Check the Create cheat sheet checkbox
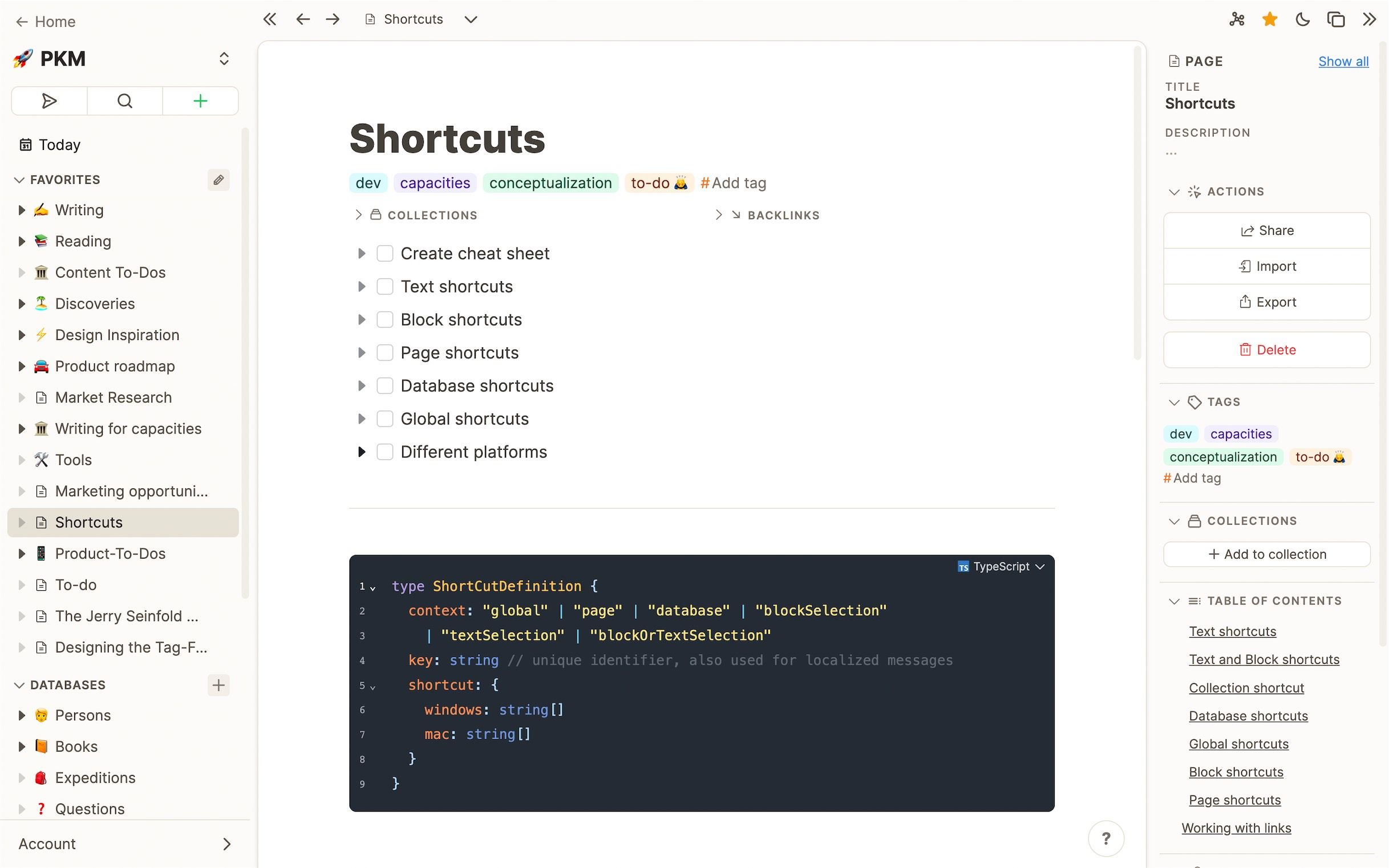 [x=384, y=254]
